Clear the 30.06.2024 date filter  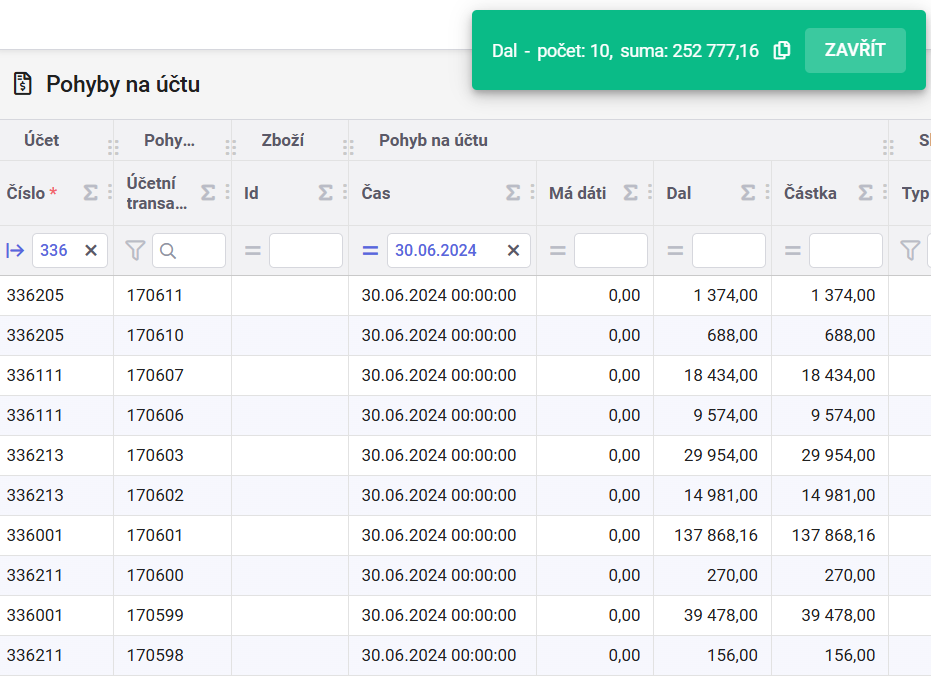[514, 251]
